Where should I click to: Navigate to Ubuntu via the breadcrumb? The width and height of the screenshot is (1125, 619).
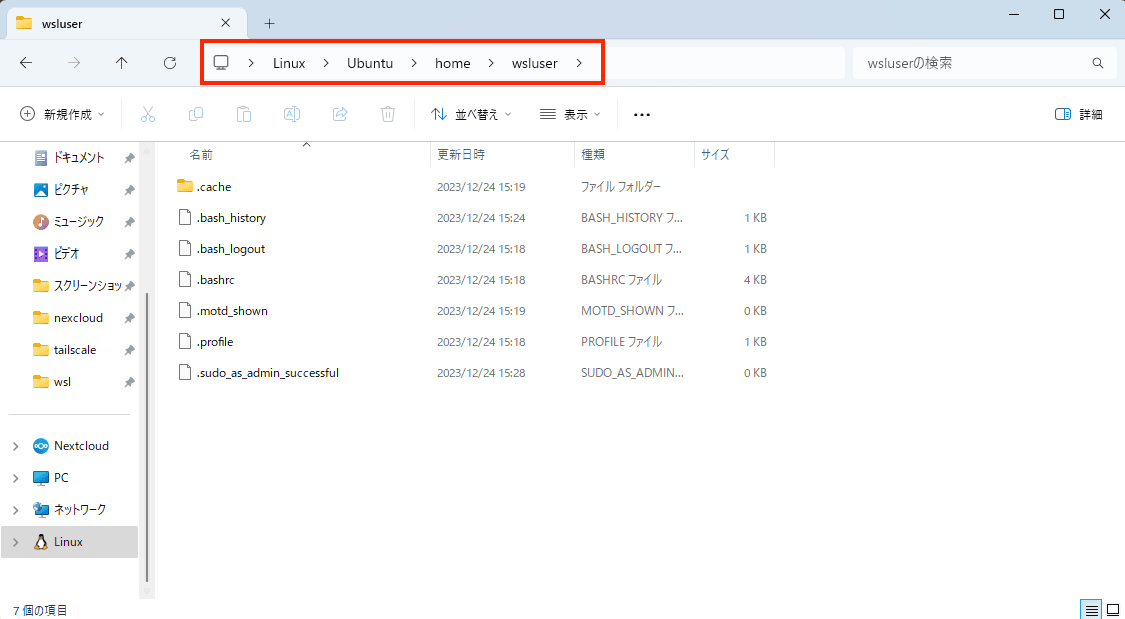point(369,62)
